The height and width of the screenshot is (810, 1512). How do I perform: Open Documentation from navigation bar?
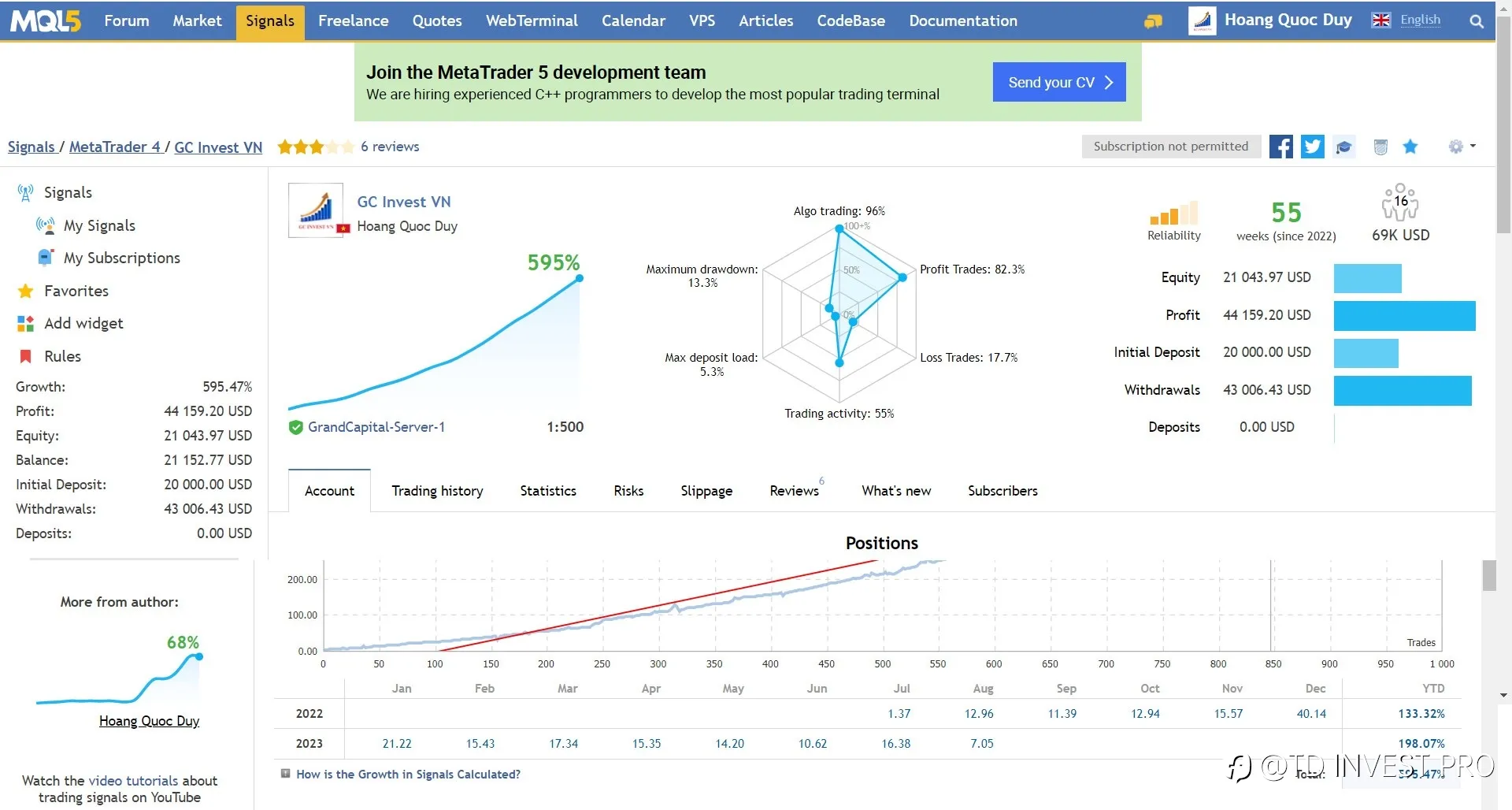[x=963, y=20]
